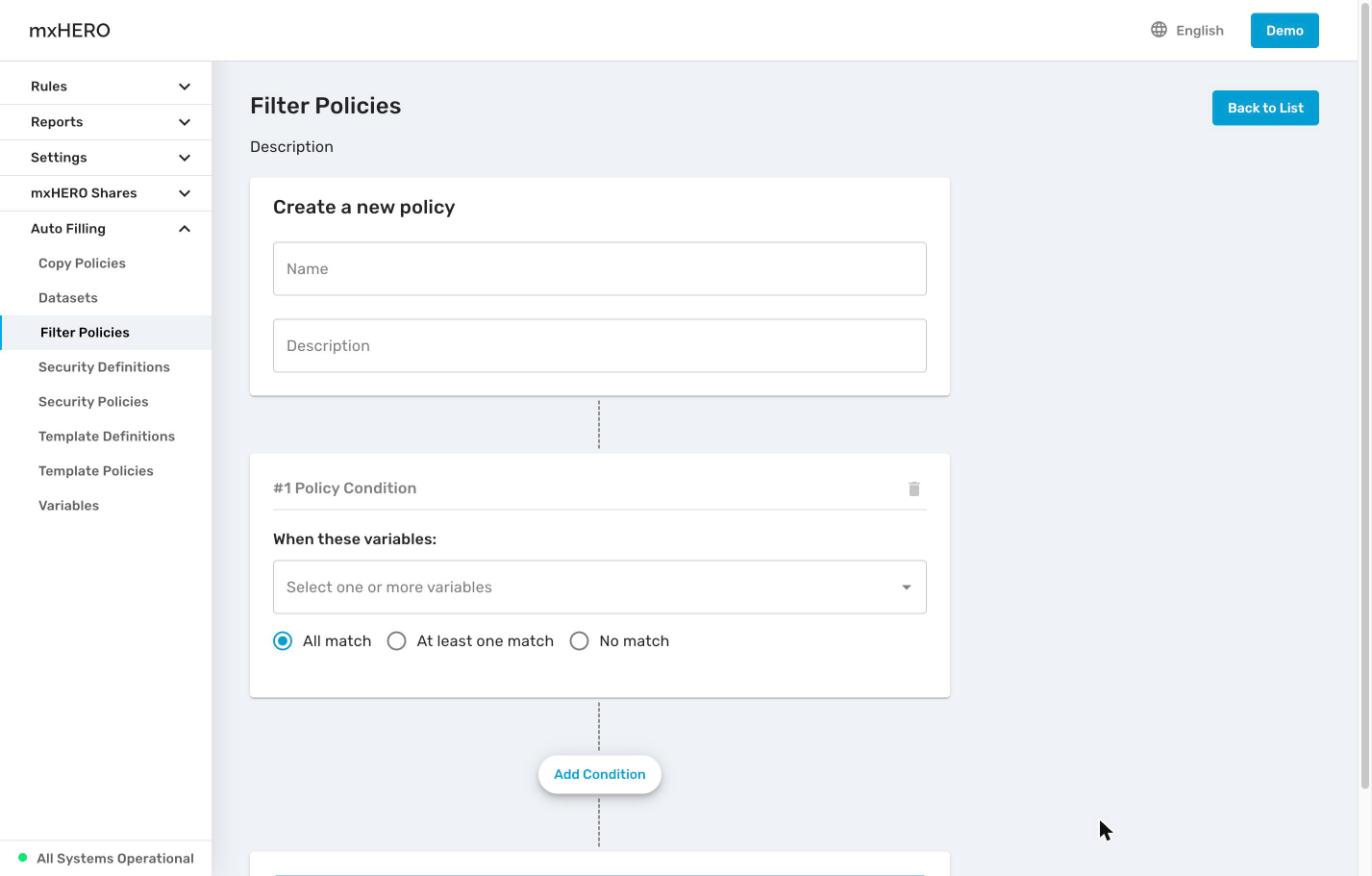
Task: Select Filter Policies sidebar item
Action: (106, 333)
